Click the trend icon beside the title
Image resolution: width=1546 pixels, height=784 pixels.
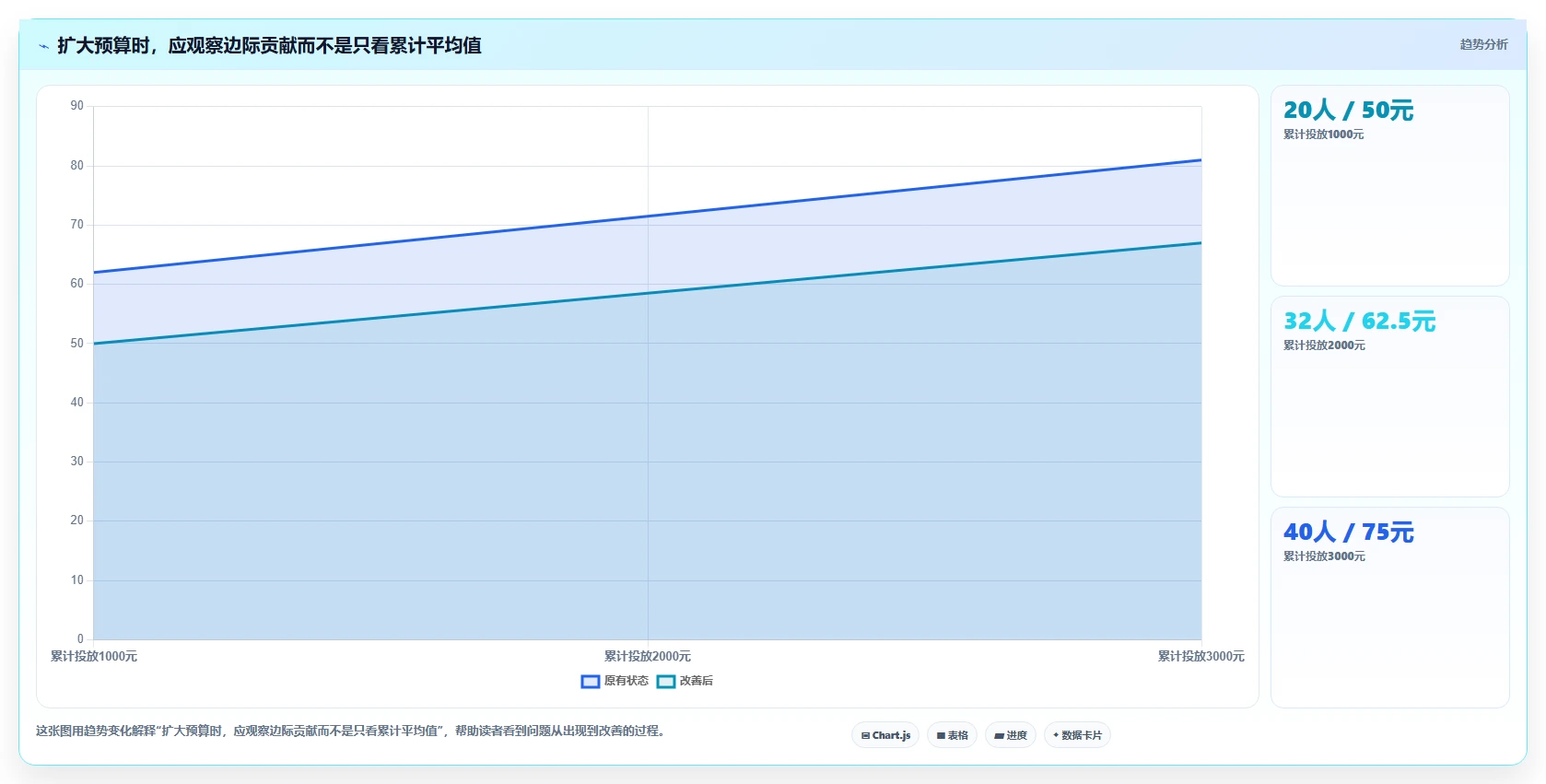pos(43,46)
